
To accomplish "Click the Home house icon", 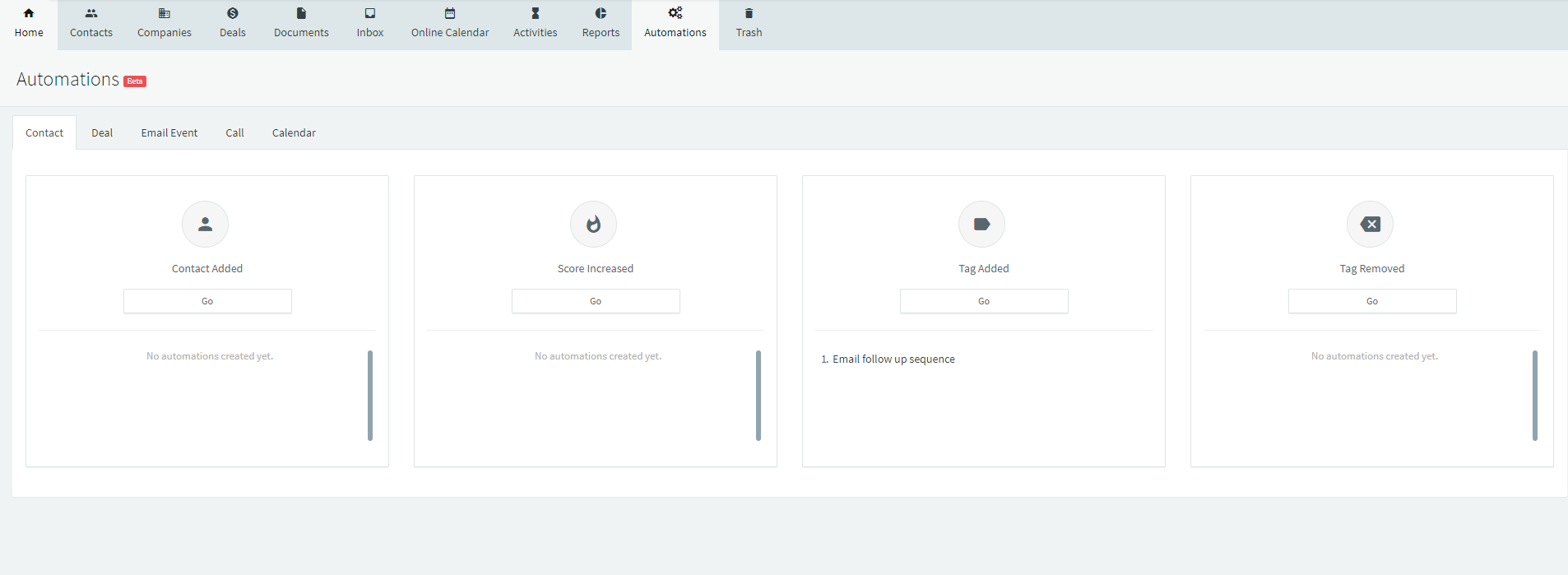I will coord(29,13).
